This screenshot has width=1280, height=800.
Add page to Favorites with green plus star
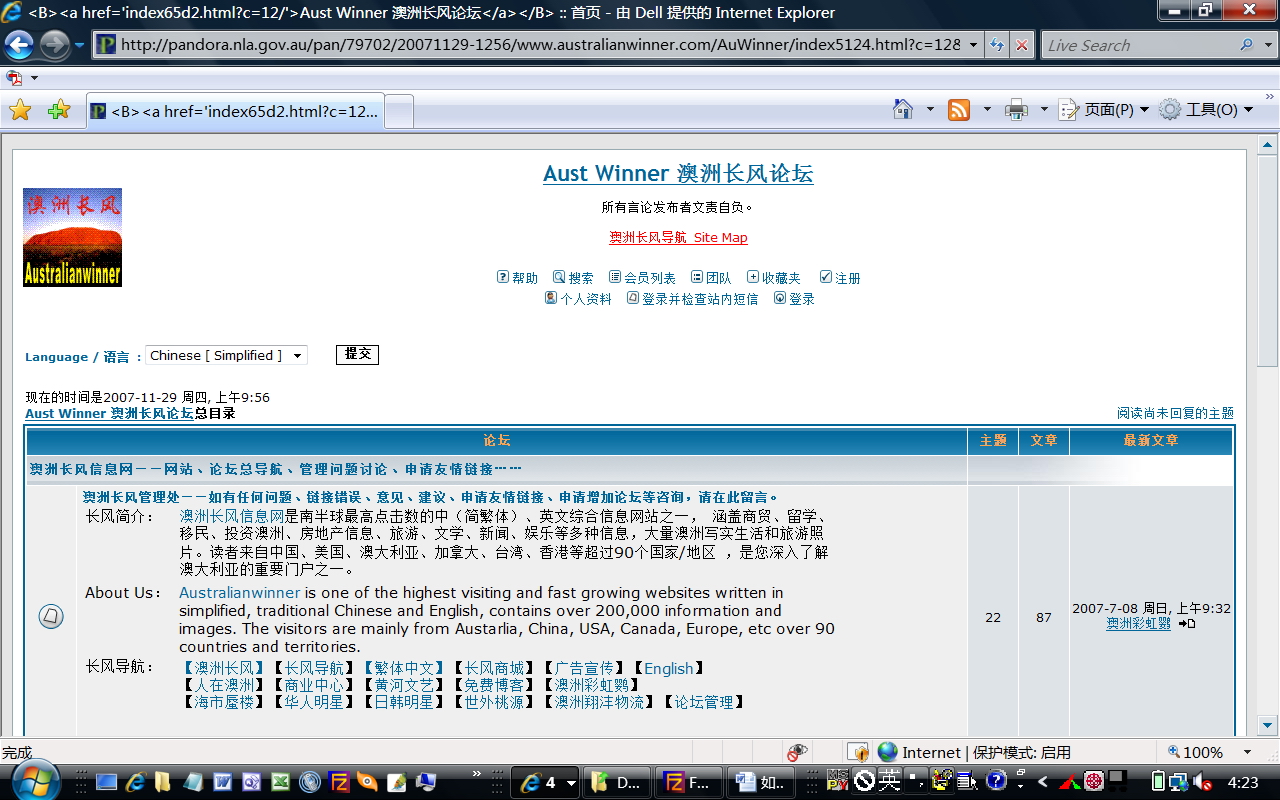59,110
